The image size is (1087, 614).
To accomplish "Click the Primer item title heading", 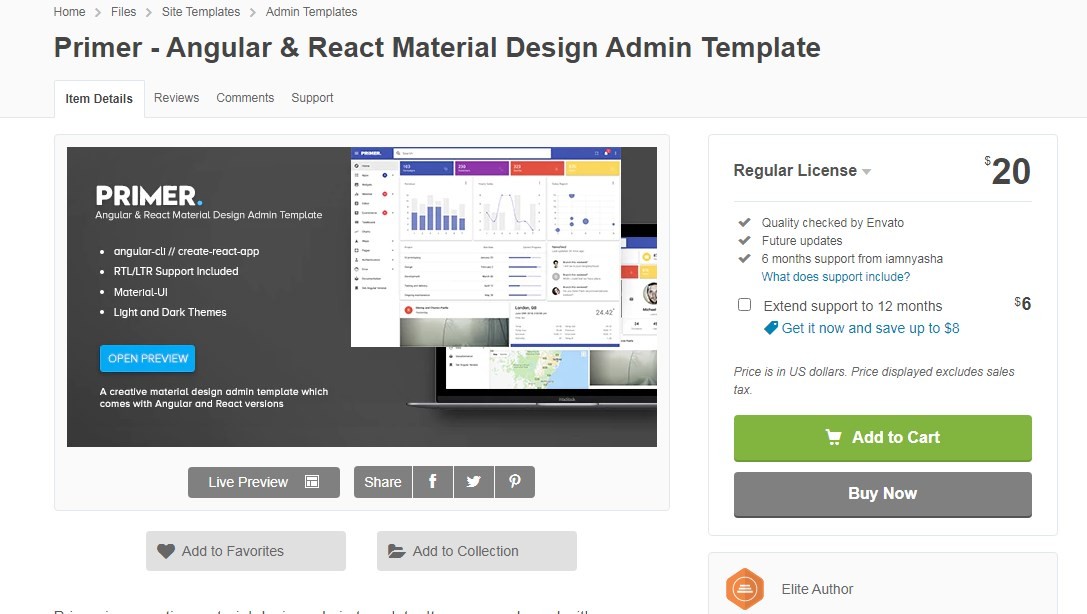I will 437,48.
